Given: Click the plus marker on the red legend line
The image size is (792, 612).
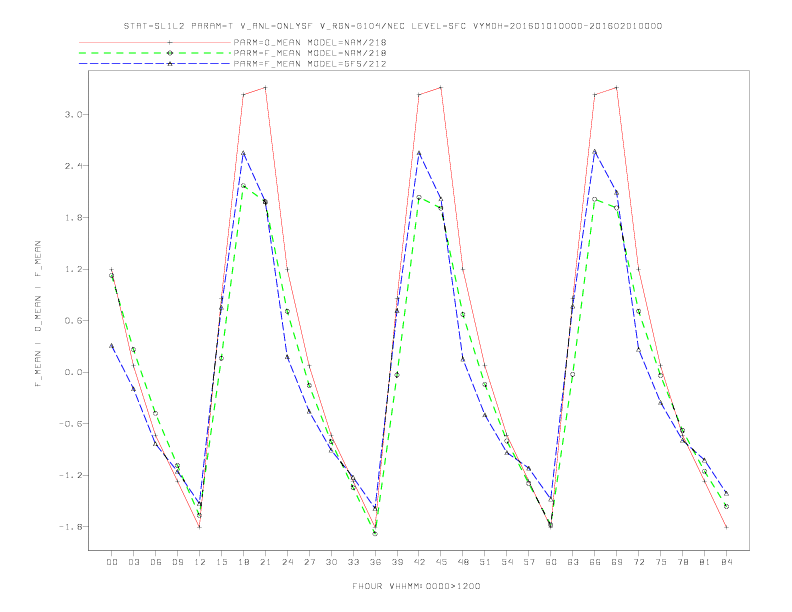Looking at the screenshot, I should tap(170, 42).
